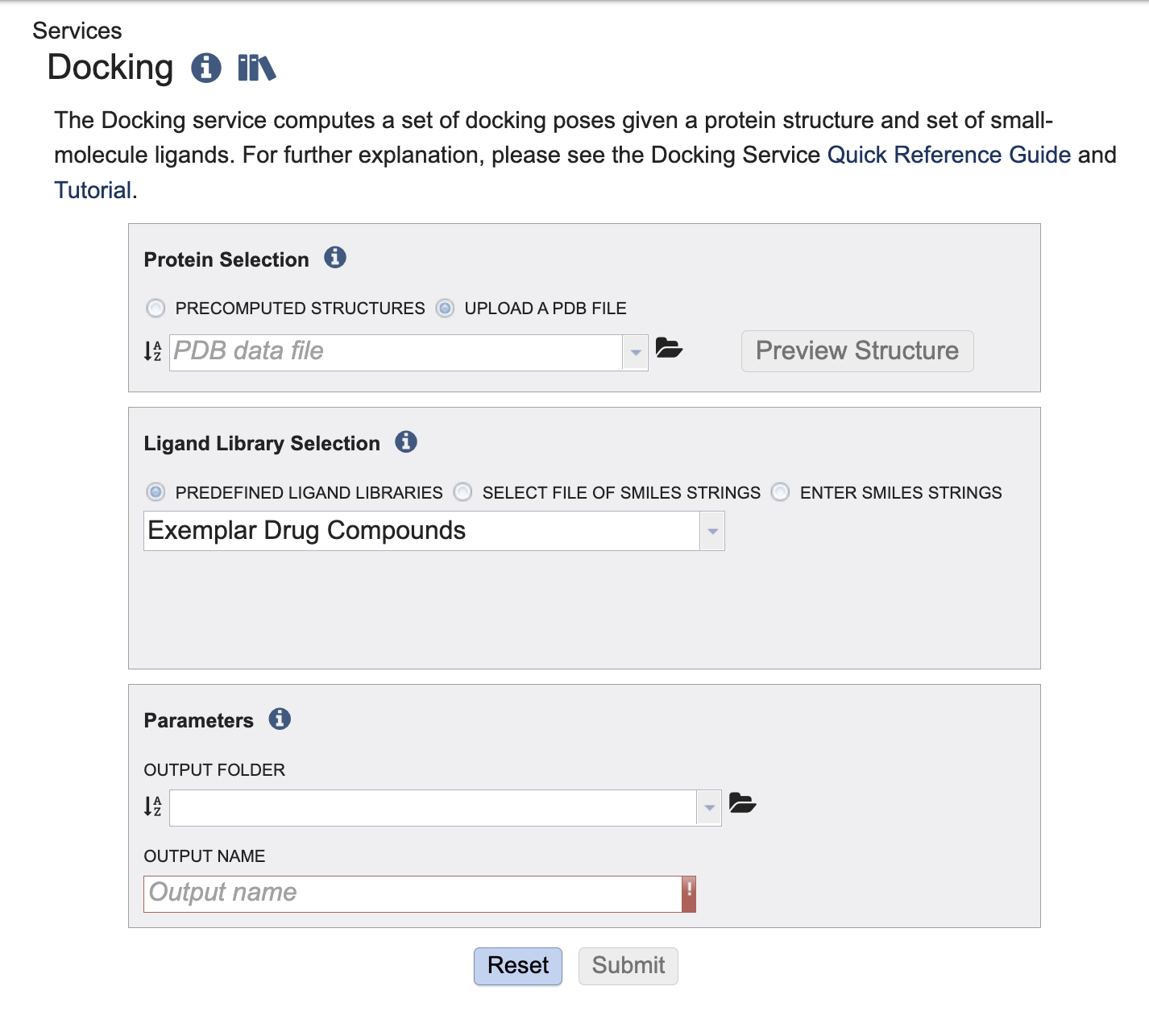Show info for Parameters section
The width and height of the screenshot is (1149, 1036).
280,719
